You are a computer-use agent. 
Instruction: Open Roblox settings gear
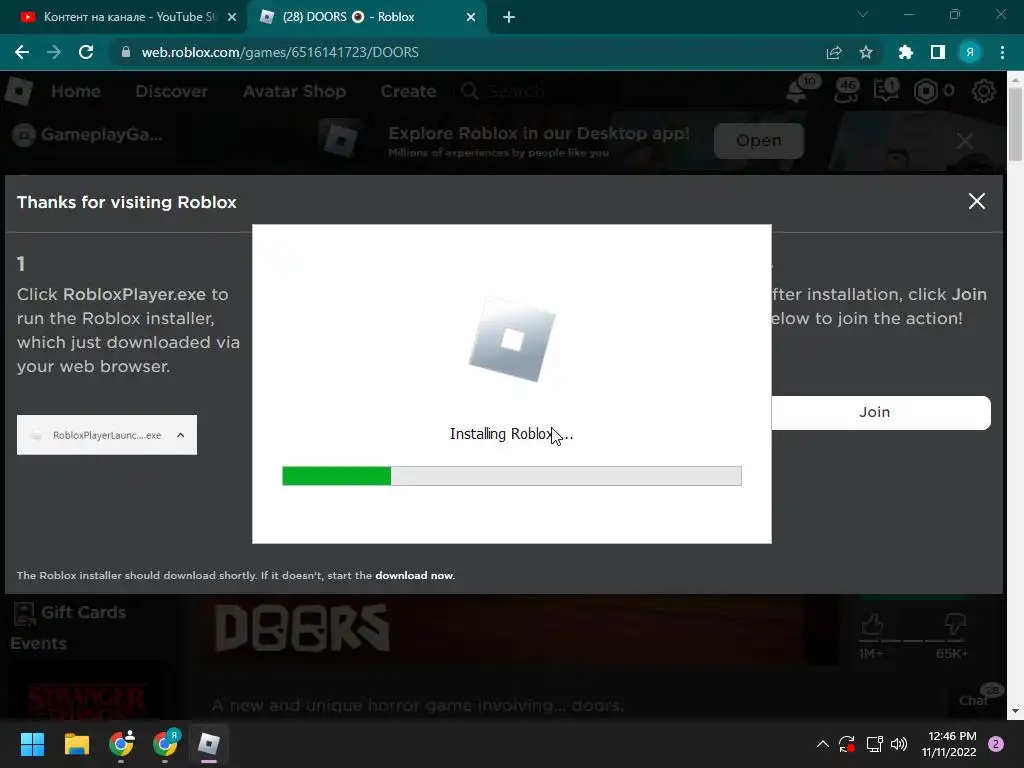984,91
